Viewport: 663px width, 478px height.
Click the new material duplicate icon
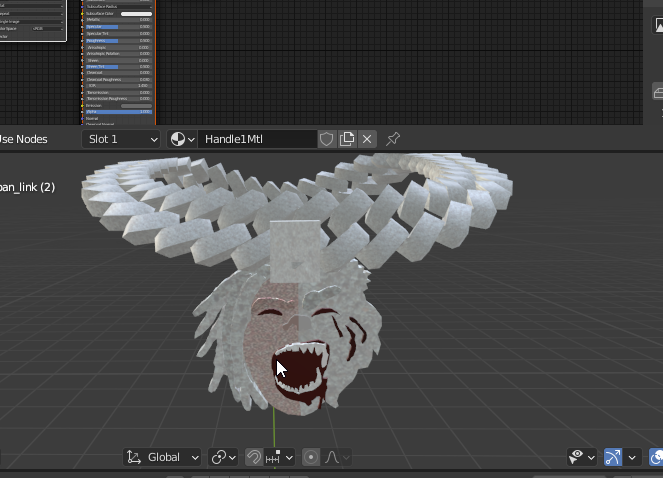347,139
